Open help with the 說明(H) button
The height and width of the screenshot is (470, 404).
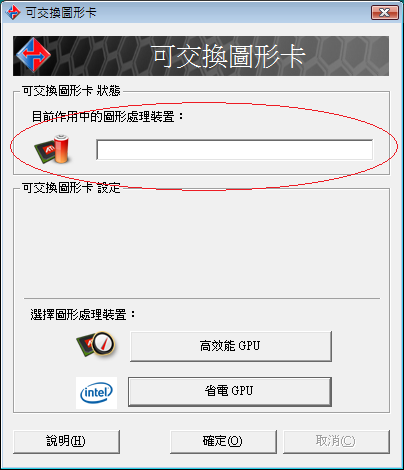66,442
